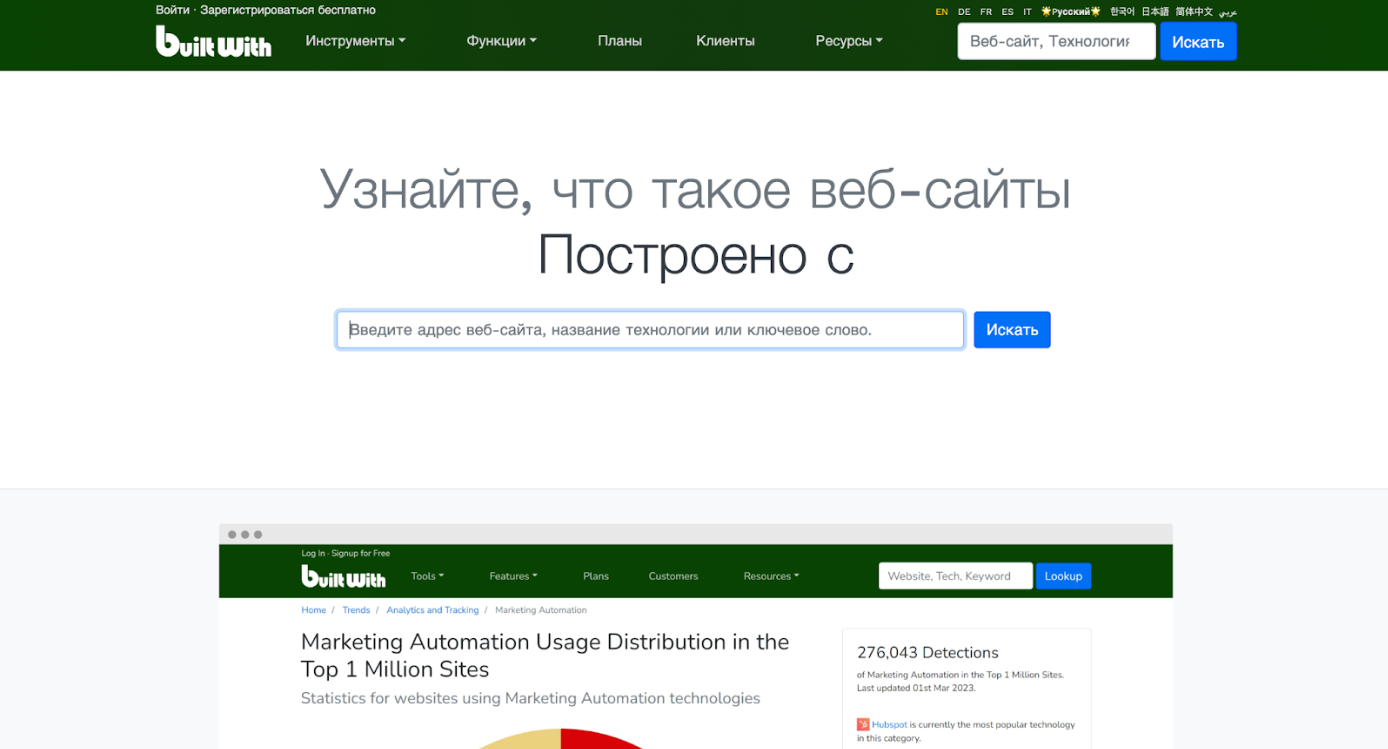
Task: Click the Искать button in the header
Action: tap(1198, 41)
